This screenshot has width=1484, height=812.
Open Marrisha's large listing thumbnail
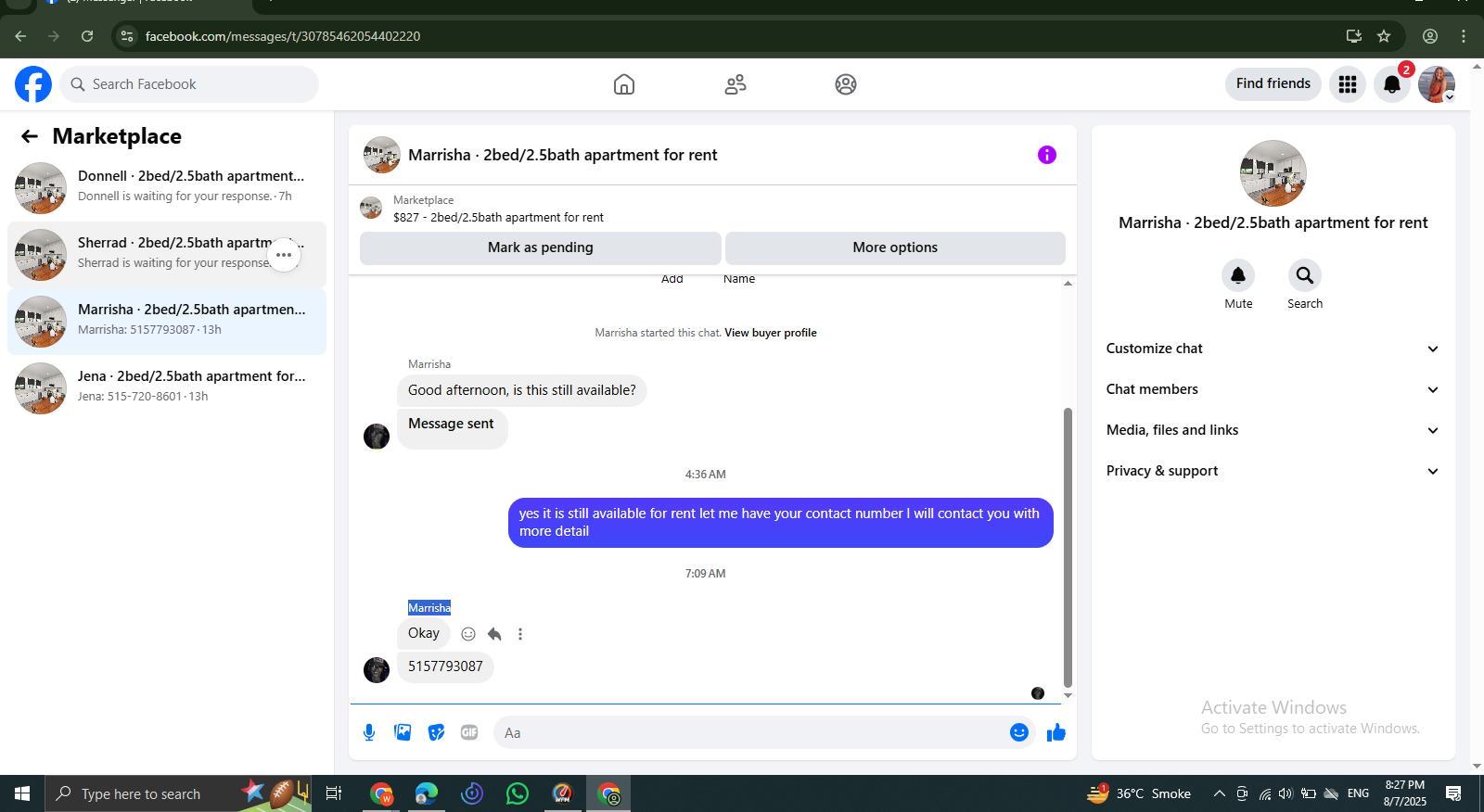tap(1273, 173)
